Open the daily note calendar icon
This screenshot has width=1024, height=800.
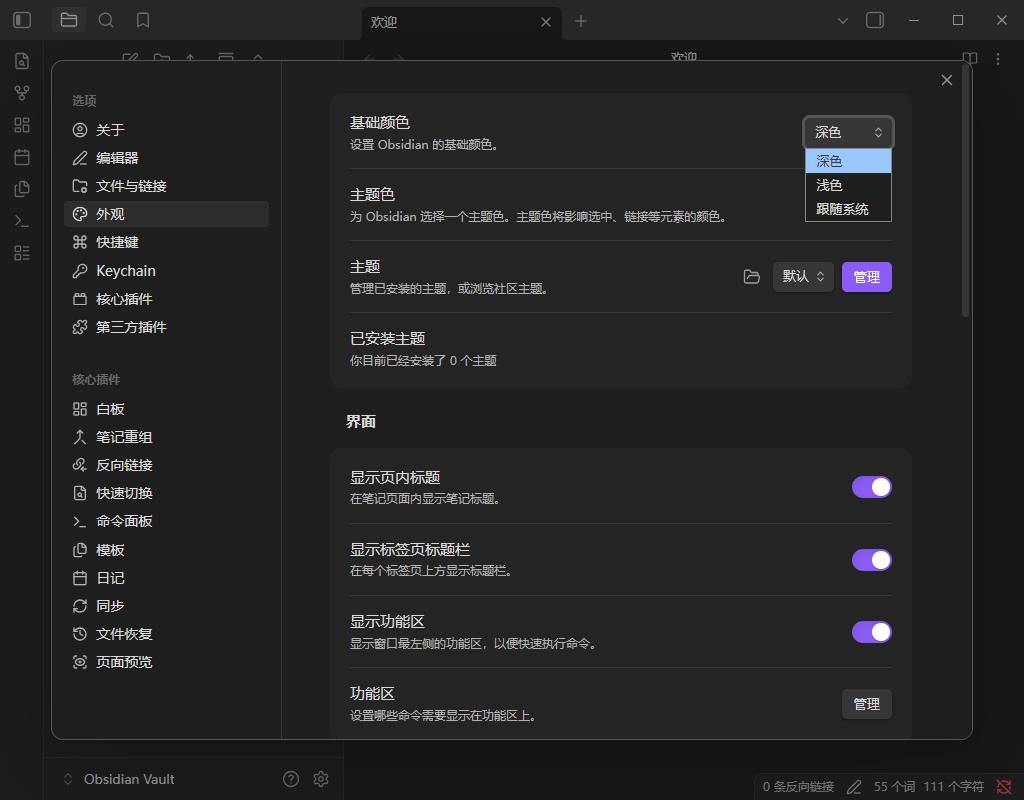pos(22,156)
